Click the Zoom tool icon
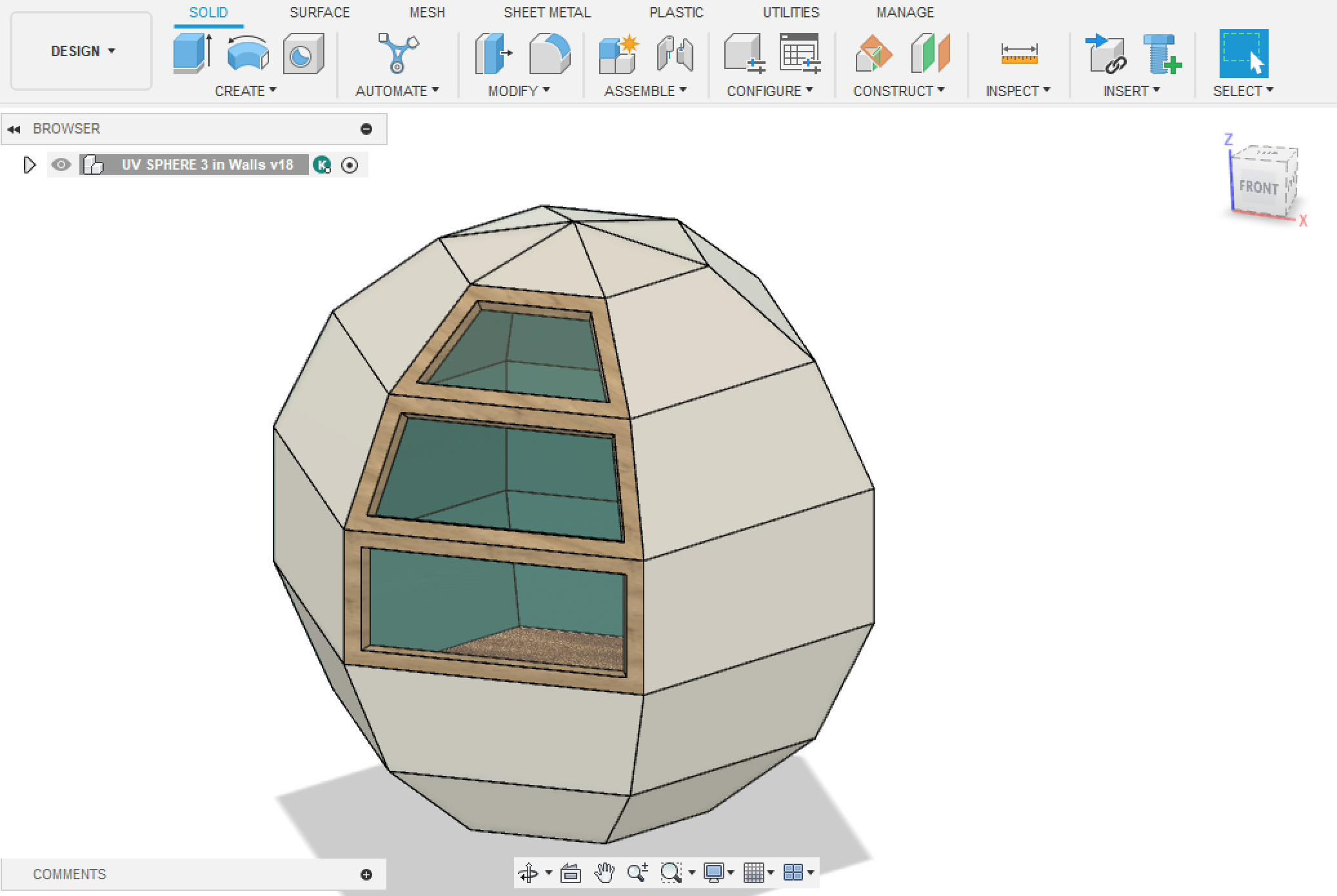The image size is (1337, 896). click(638, 873)
